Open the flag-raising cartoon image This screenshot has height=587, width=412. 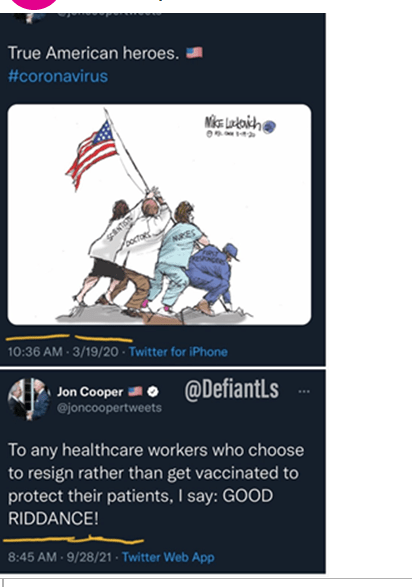click(x=159, y=215)
